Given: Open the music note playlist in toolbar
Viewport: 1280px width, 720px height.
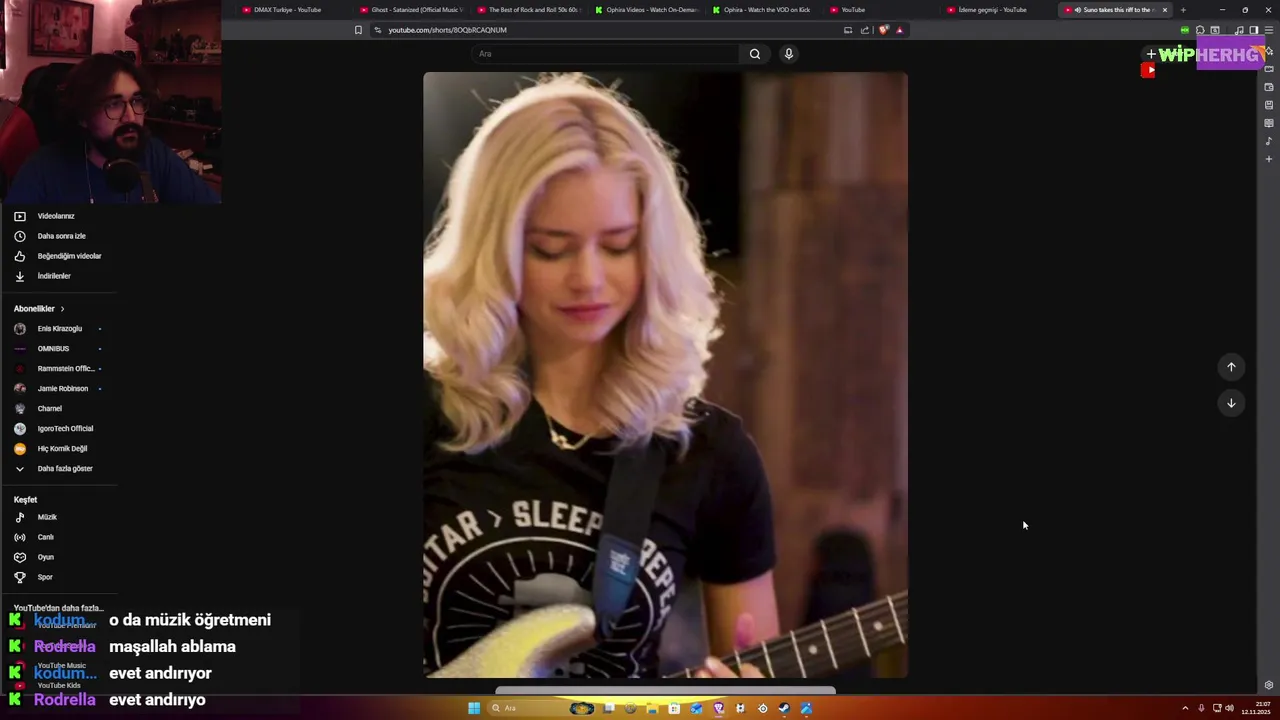Looking at the screenshot, I should (1239, 30).
